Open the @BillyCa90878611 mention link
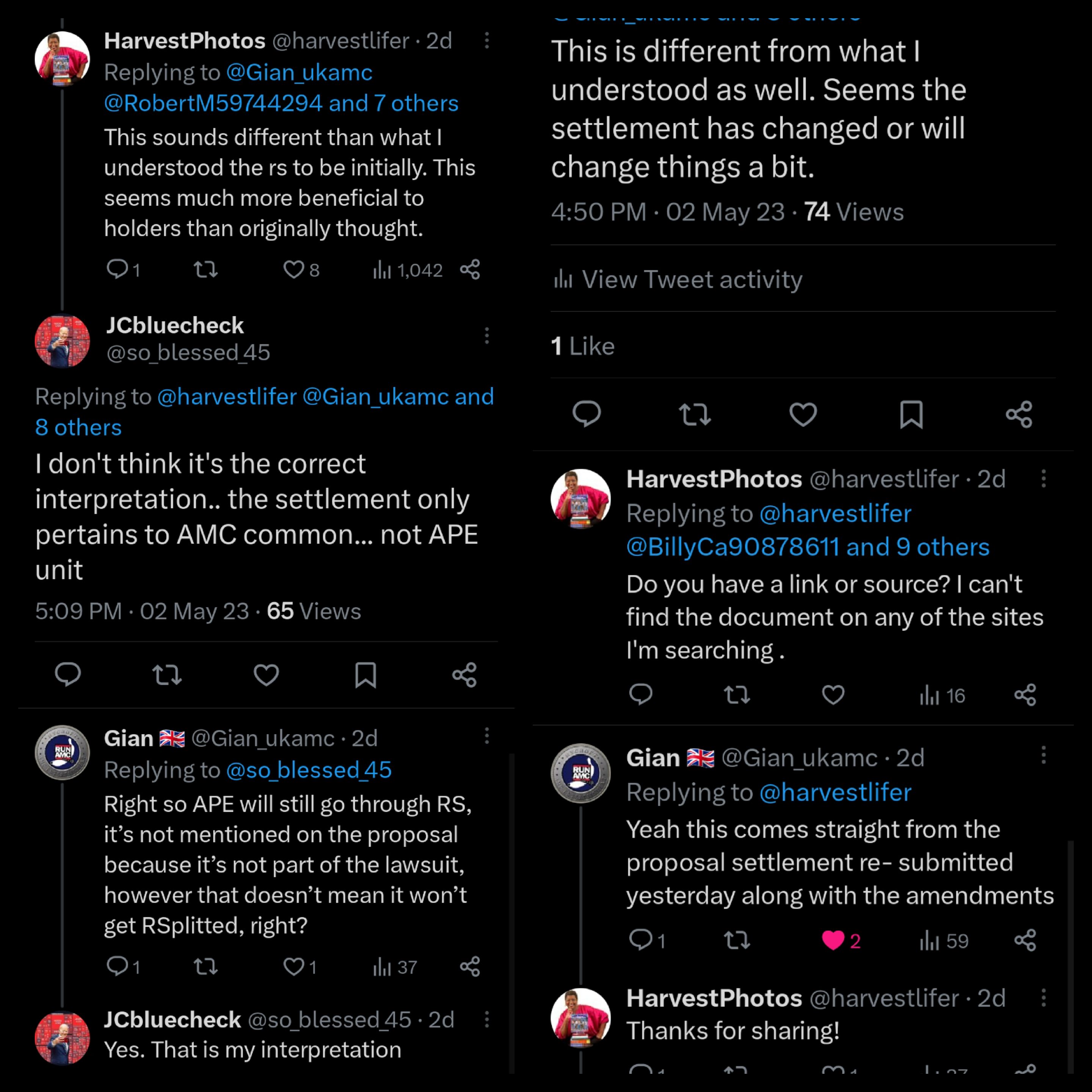This screenshot has width=1092, height=1092. point(733,546)
